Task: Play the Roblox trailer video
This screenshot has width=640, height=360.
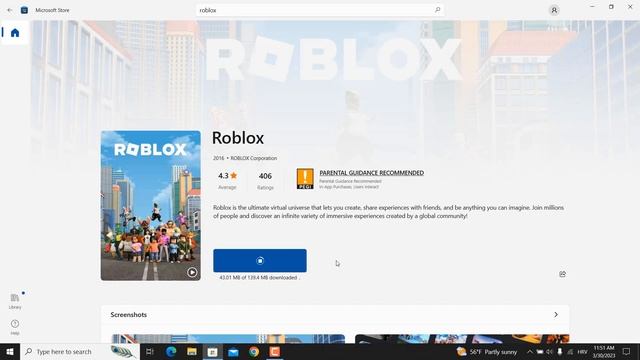Action: click(x=192, y=272)
